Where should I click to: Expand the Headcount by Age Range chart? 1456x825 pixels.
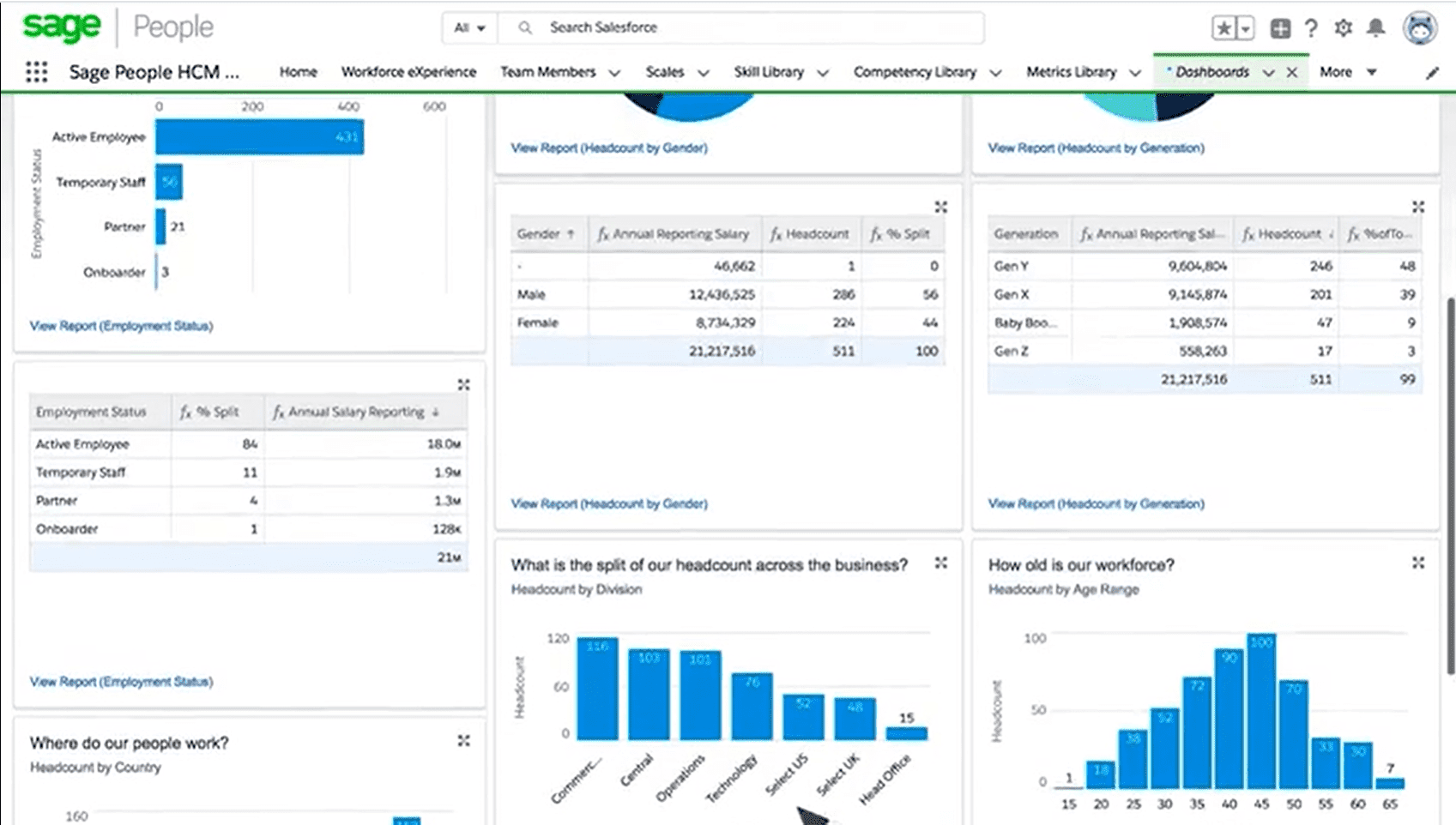click(1418, 563)
